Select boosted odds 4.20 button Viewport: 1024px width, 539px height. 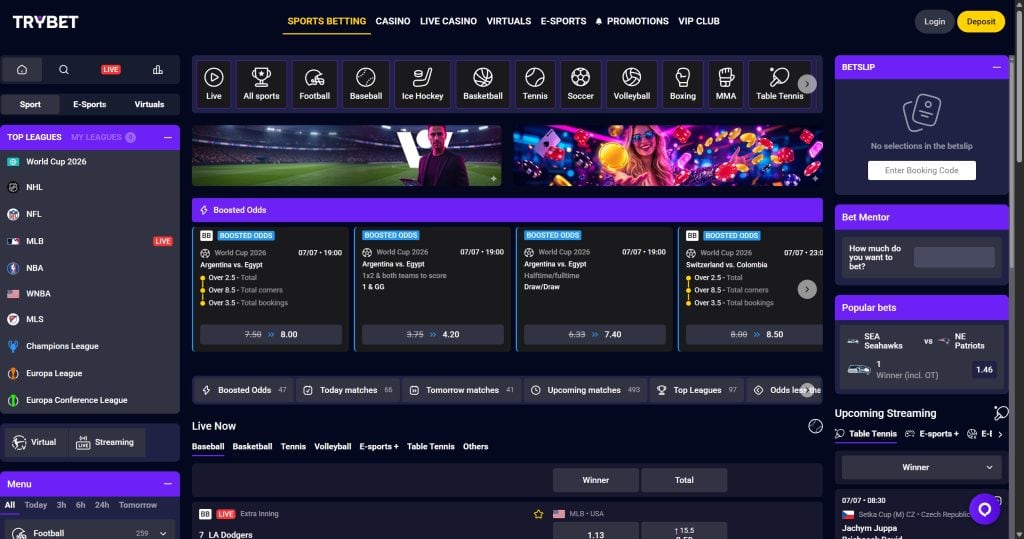(432, 335)
